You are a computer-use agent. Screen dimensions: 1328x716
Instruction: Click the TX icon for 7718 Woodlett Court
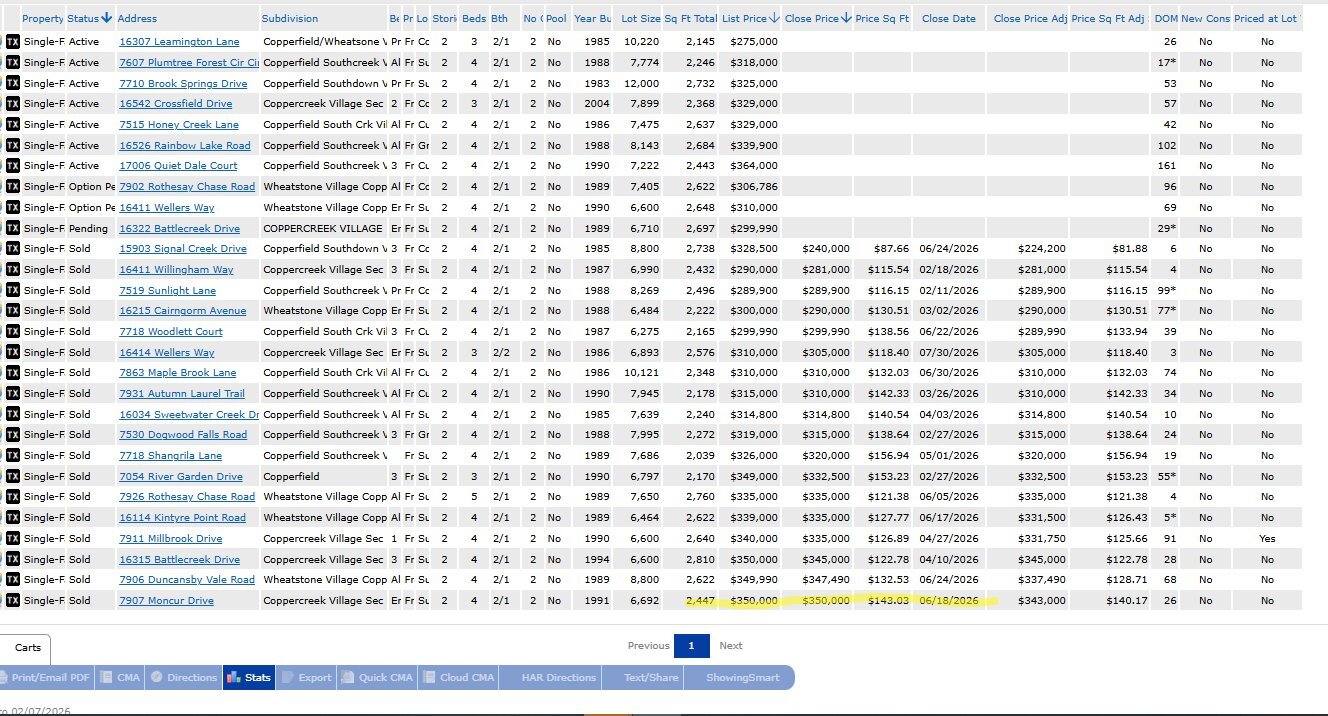point(13,331)
